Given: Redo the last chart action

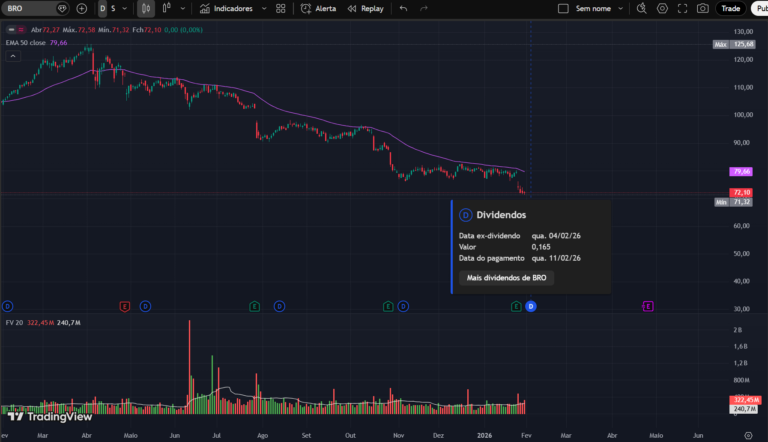Looking at the screenshot, I should pos(424,8).
